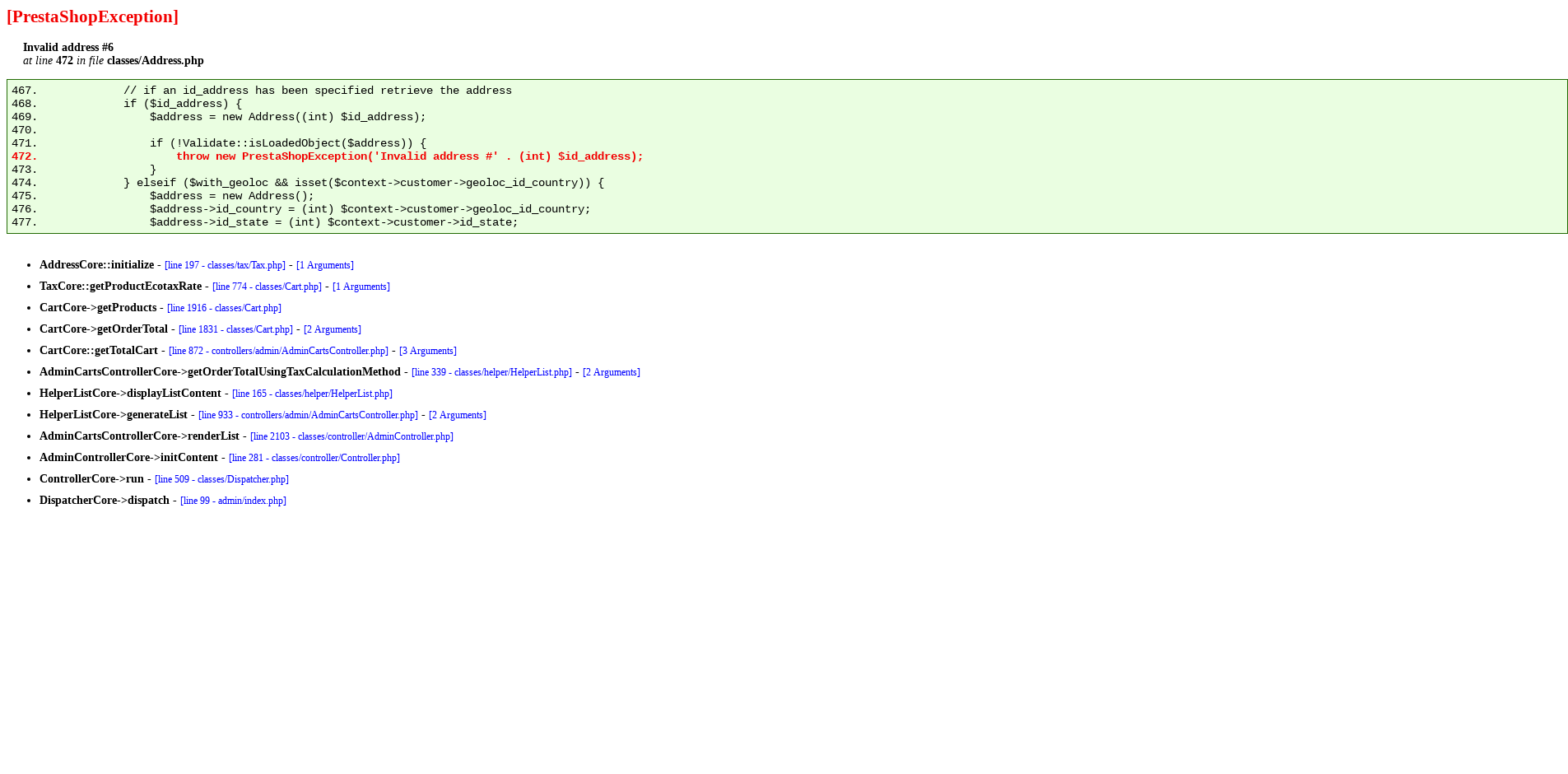Open line 165 classes/helper/HelperList.php link
The height and width of the screenshot is (774, 1568).
(x=312, y=394)
